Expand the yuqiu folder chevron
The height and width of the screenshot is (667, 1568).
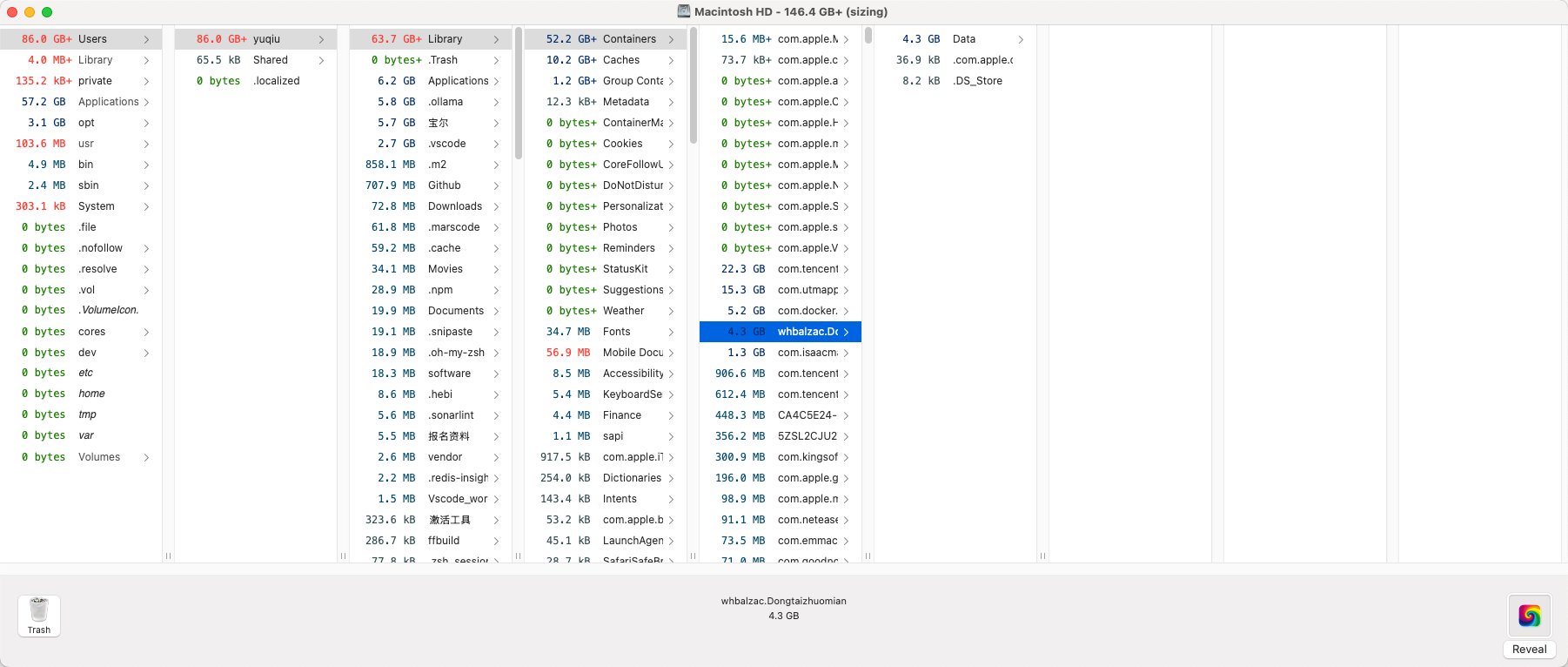321,39
